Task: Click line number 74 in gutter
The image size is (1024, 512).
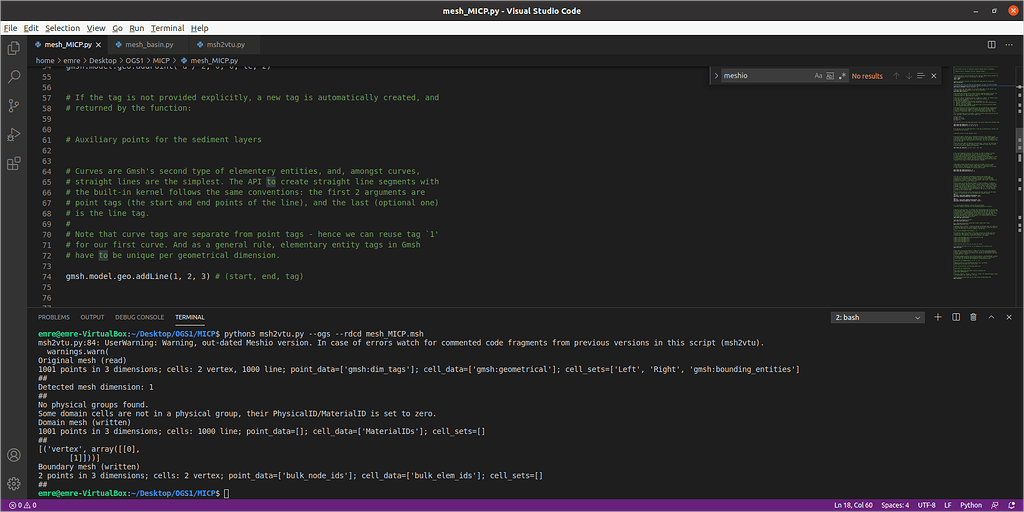Action: [x=47, y=276]
